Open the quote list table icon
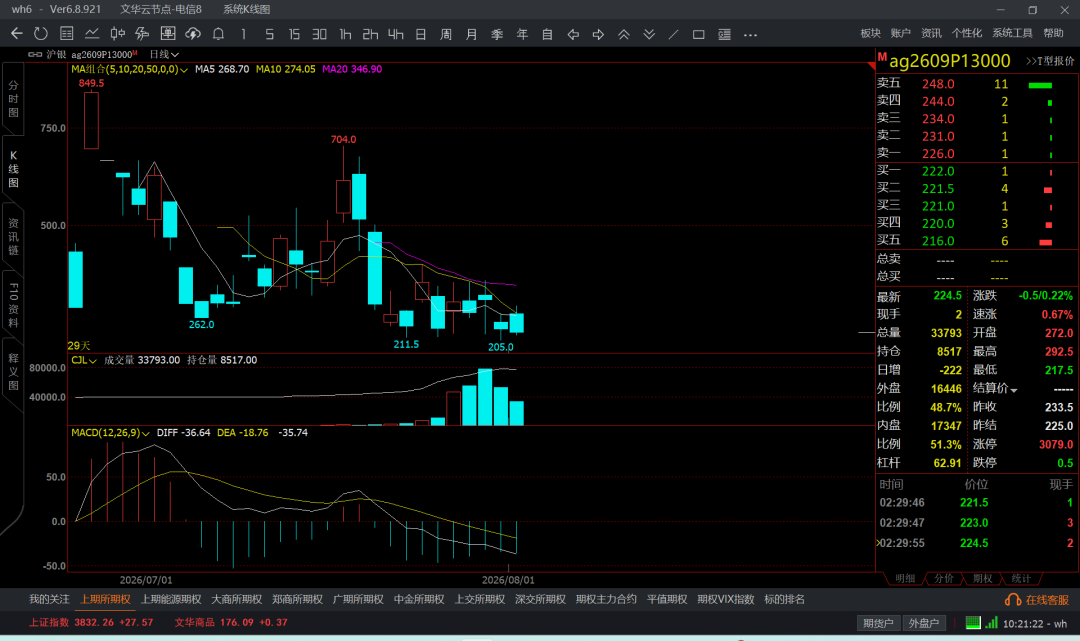 (x=67, y=34)
